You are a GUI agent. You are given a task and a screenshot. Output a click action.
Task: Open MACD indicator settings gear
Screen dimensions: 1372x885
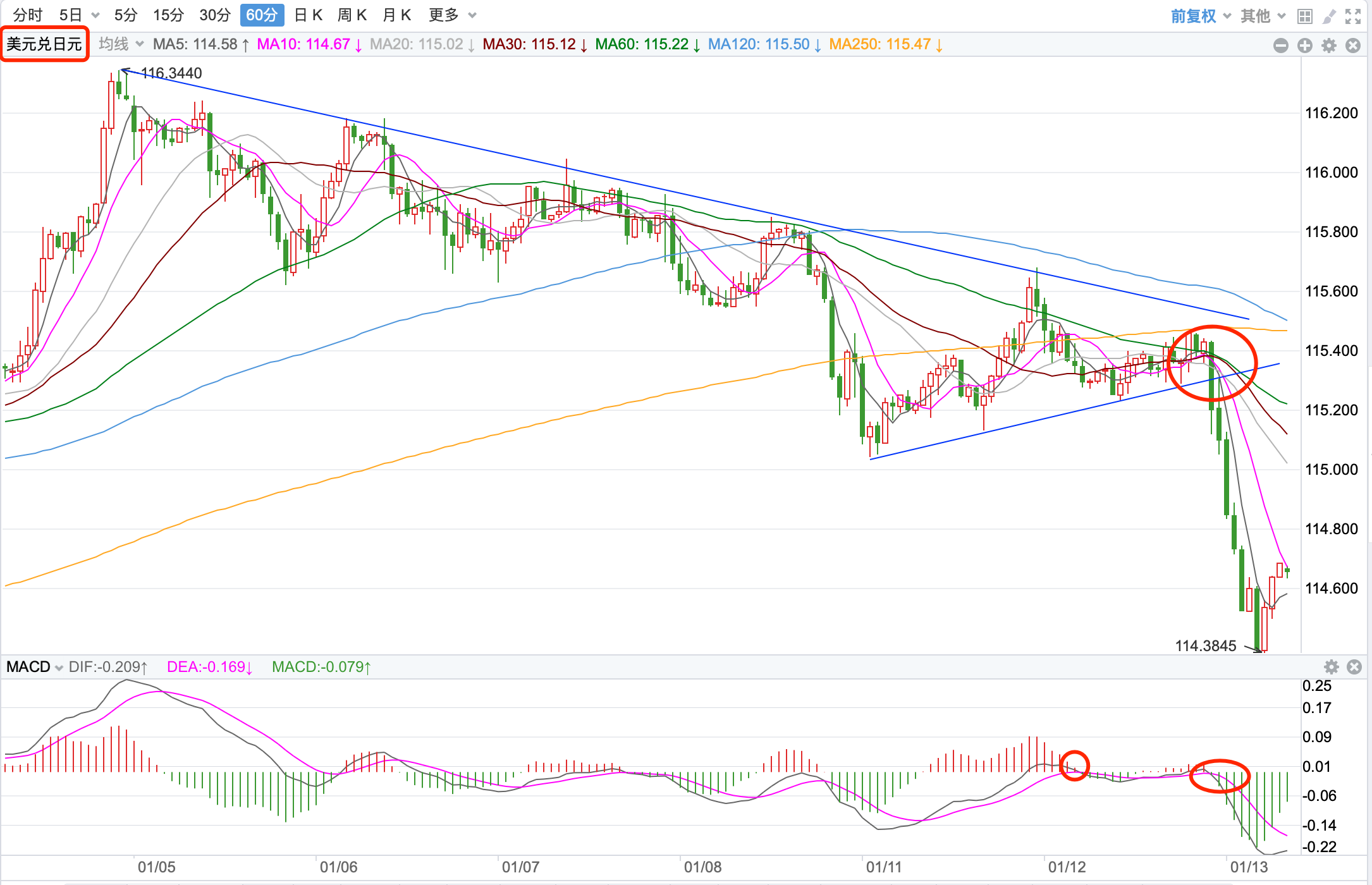click(1332, 667)
